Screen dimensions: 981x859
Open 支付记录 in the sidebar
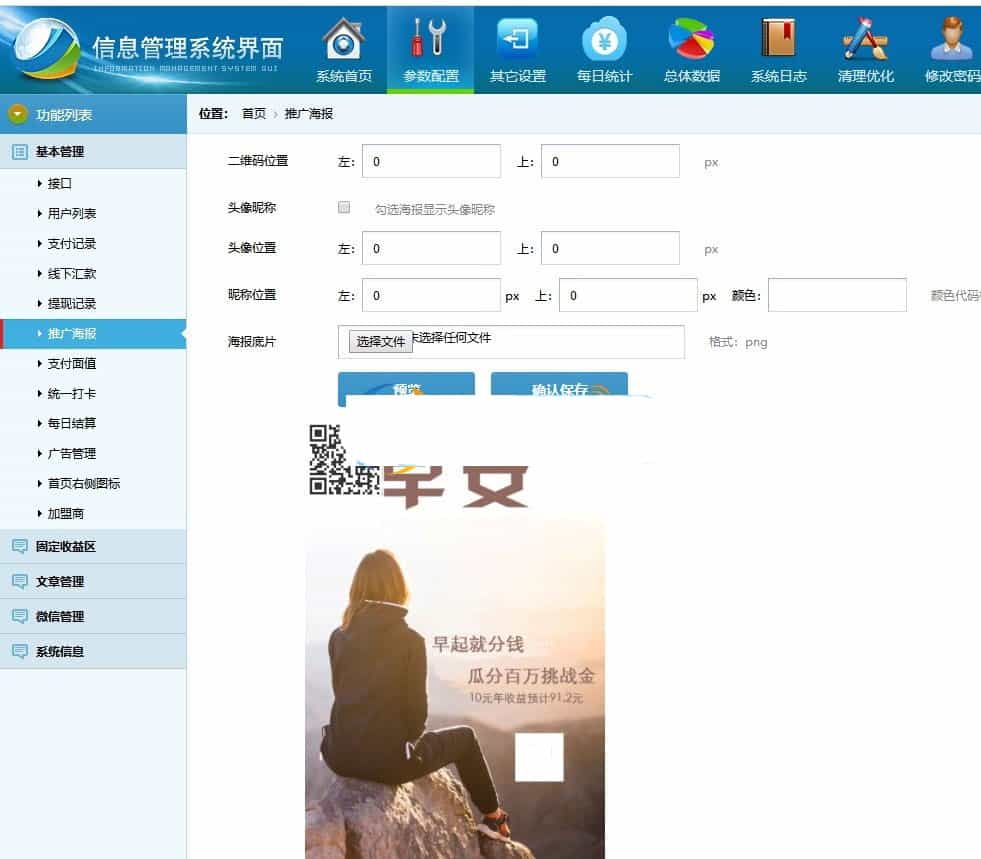click(72, 243)
